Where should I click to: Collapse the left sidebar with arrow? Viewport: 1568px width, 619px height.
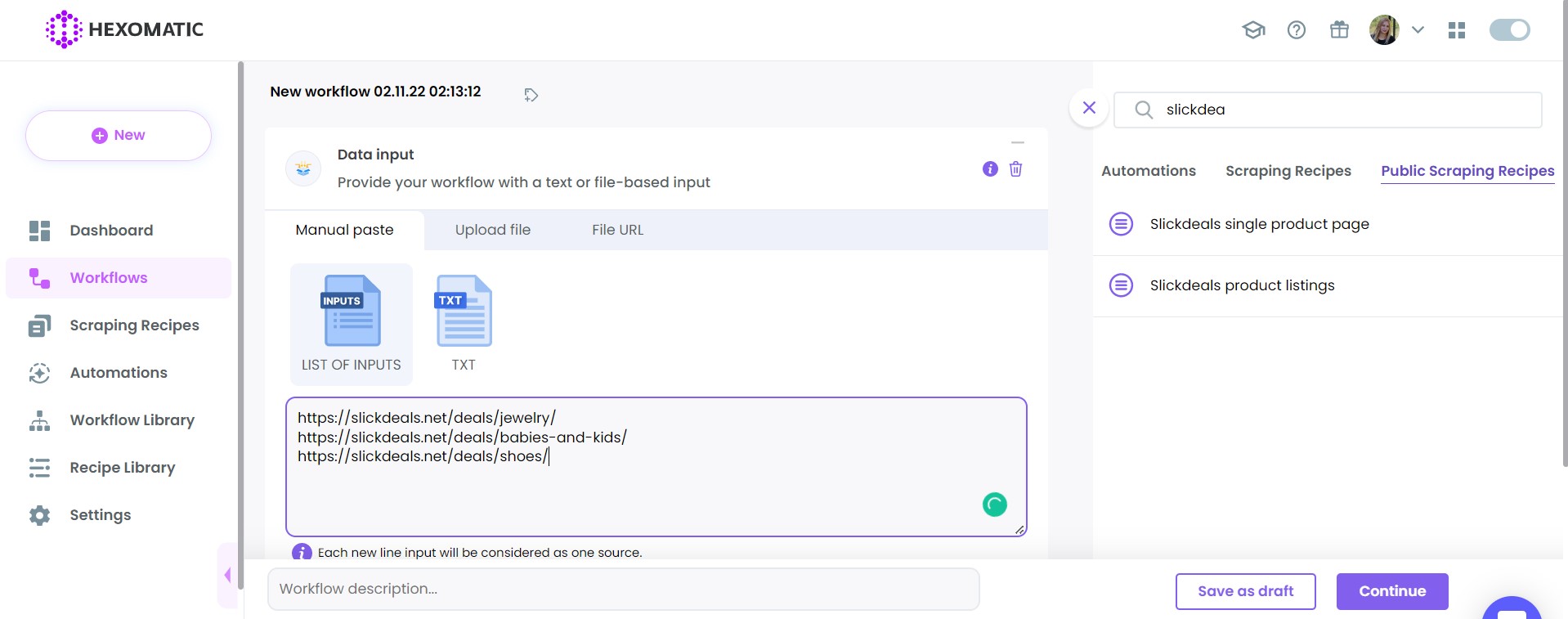[x=227, y=575]
